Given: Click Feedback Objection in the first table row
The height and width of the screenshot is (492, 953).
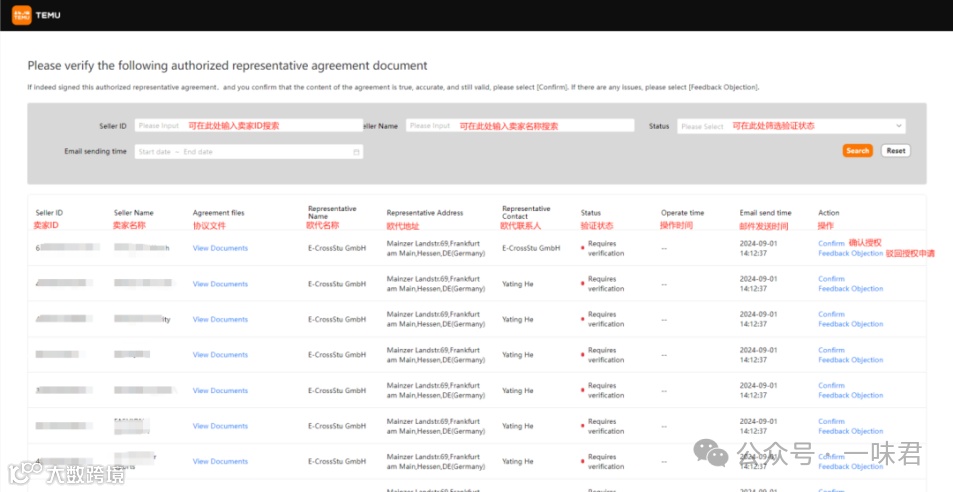Looking at the screenshot, I should click(x=850, y=253).
